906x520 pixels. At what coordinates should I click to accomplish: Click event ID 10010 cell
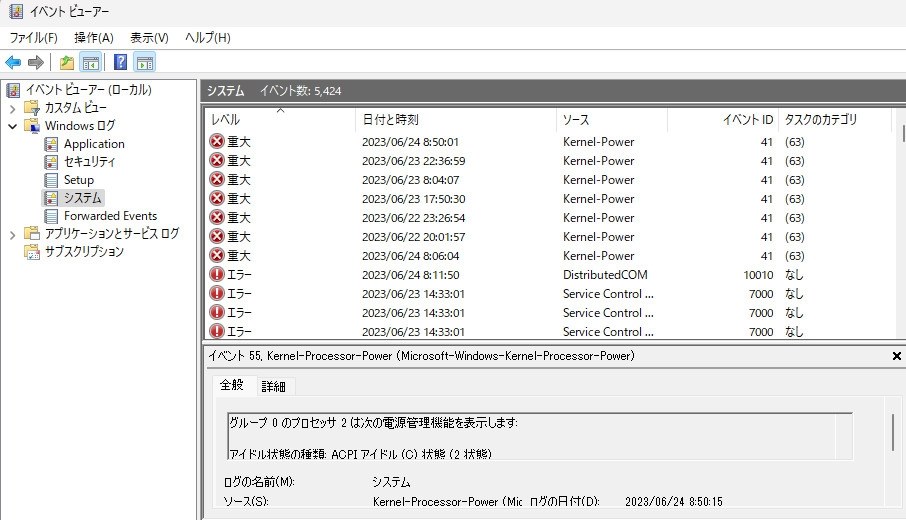(x=758, y=274)
